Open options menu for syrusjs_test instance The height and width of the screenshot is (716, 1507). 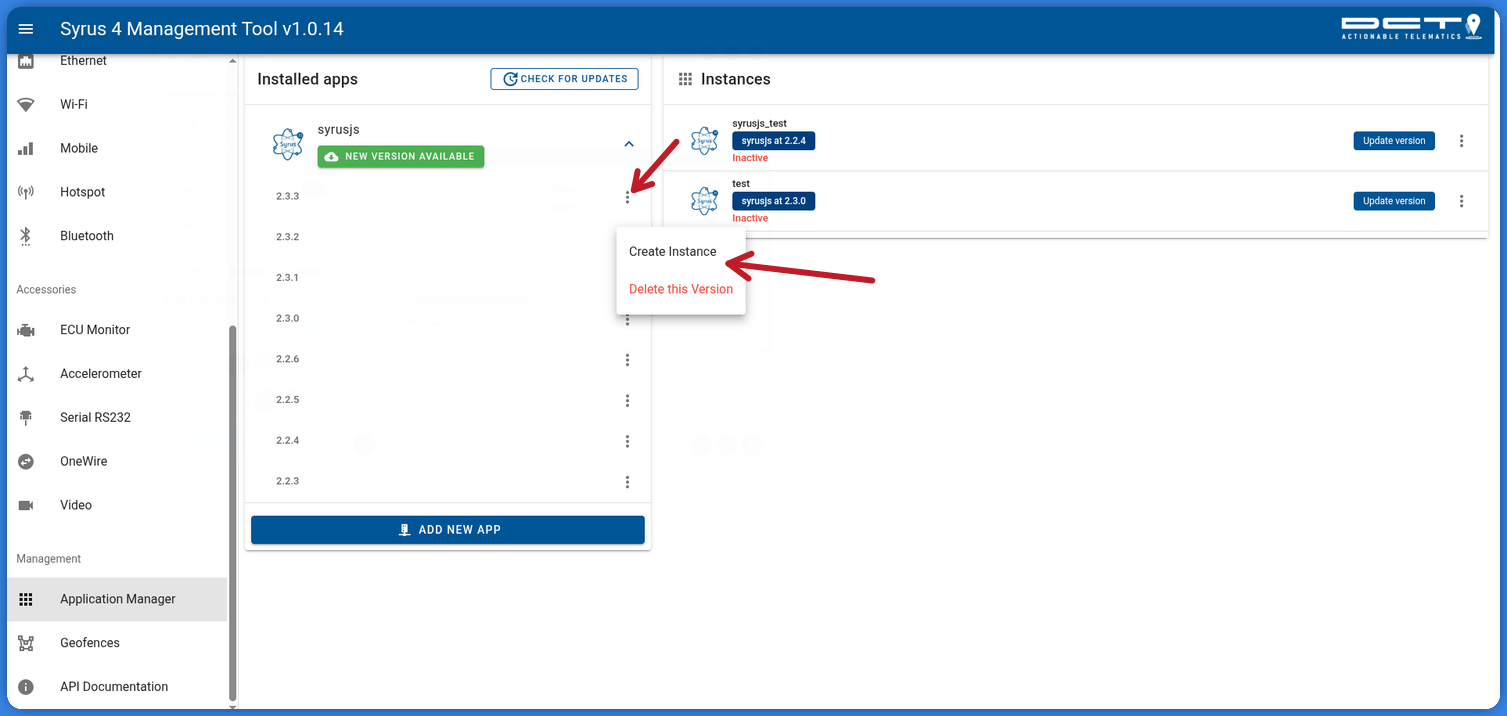1461,141
